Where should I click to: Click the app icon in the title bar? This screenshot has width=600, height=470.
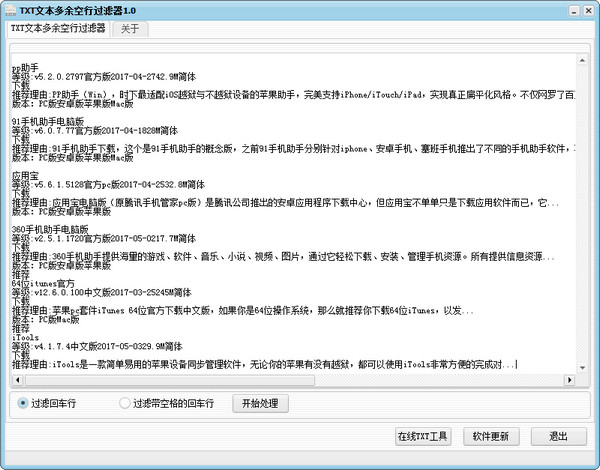tap(10, 10)
